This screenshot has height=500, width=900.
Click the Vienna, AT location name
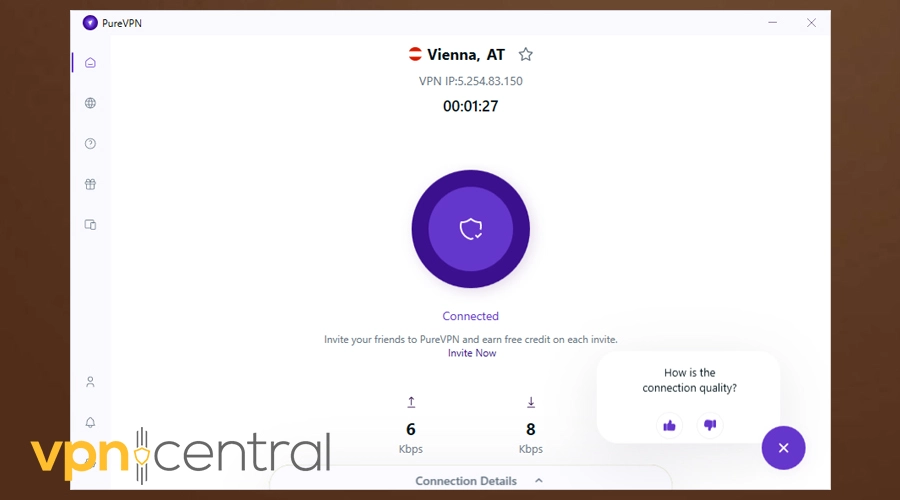[465, 55]
